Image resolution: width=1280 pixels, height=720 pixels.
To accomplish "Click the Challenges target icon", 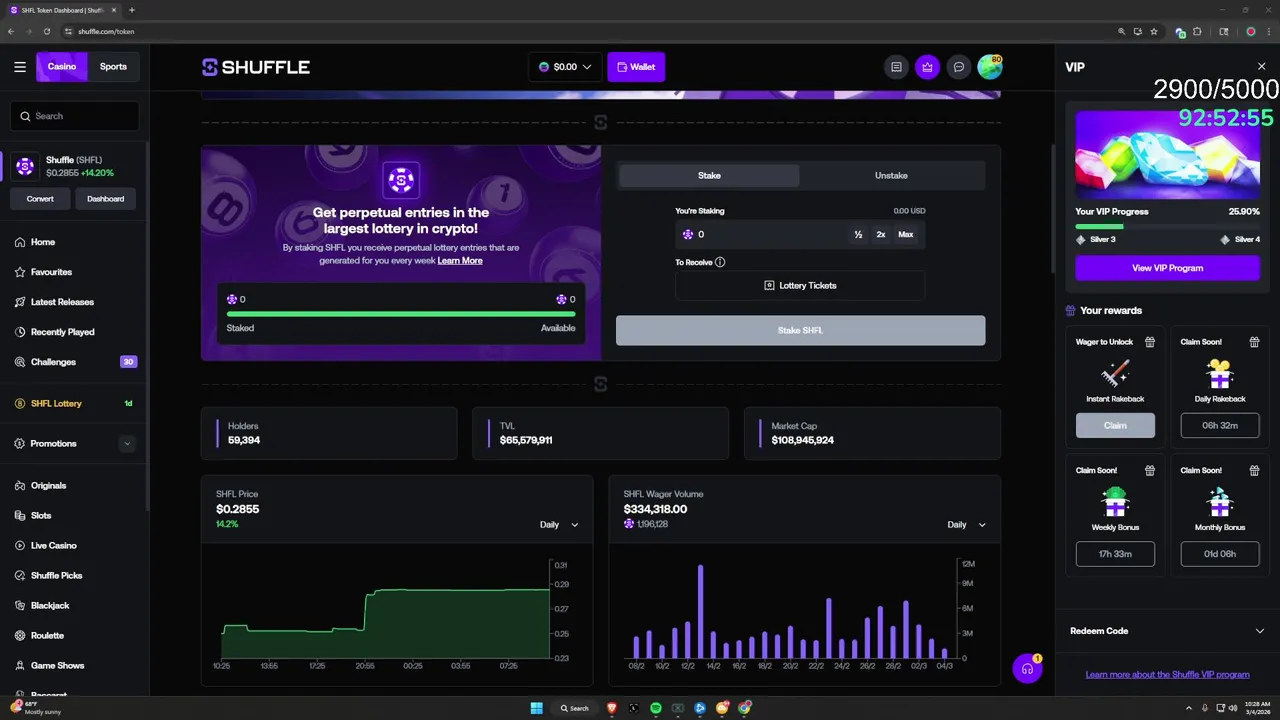I will [x=20, y=362].
